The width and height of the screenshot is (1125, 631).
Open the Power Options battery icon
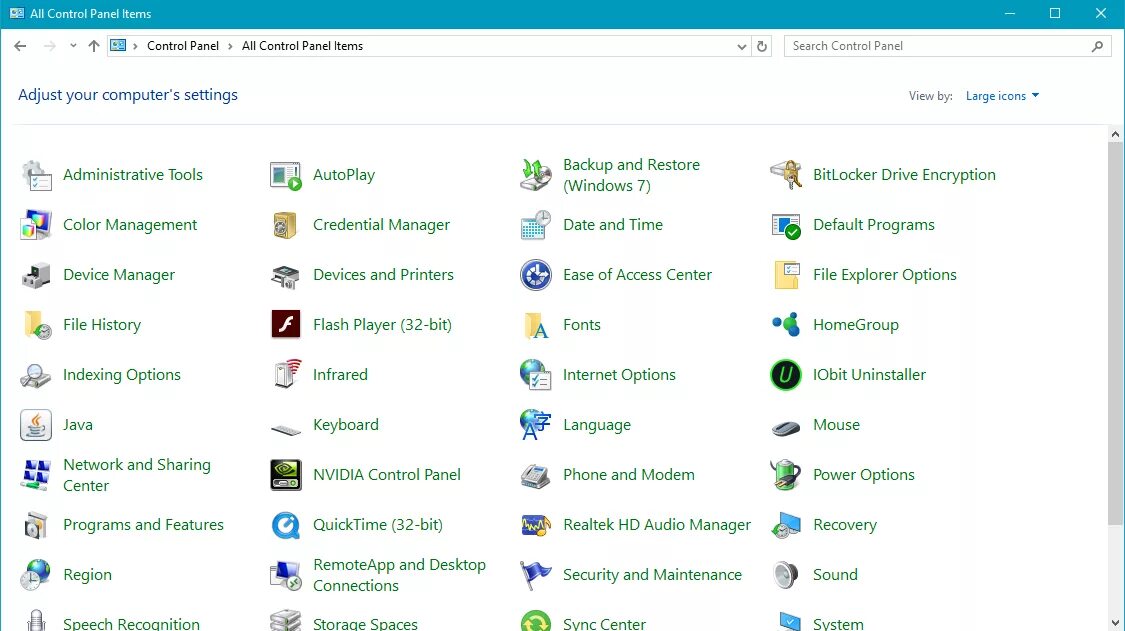coord(786,475)
